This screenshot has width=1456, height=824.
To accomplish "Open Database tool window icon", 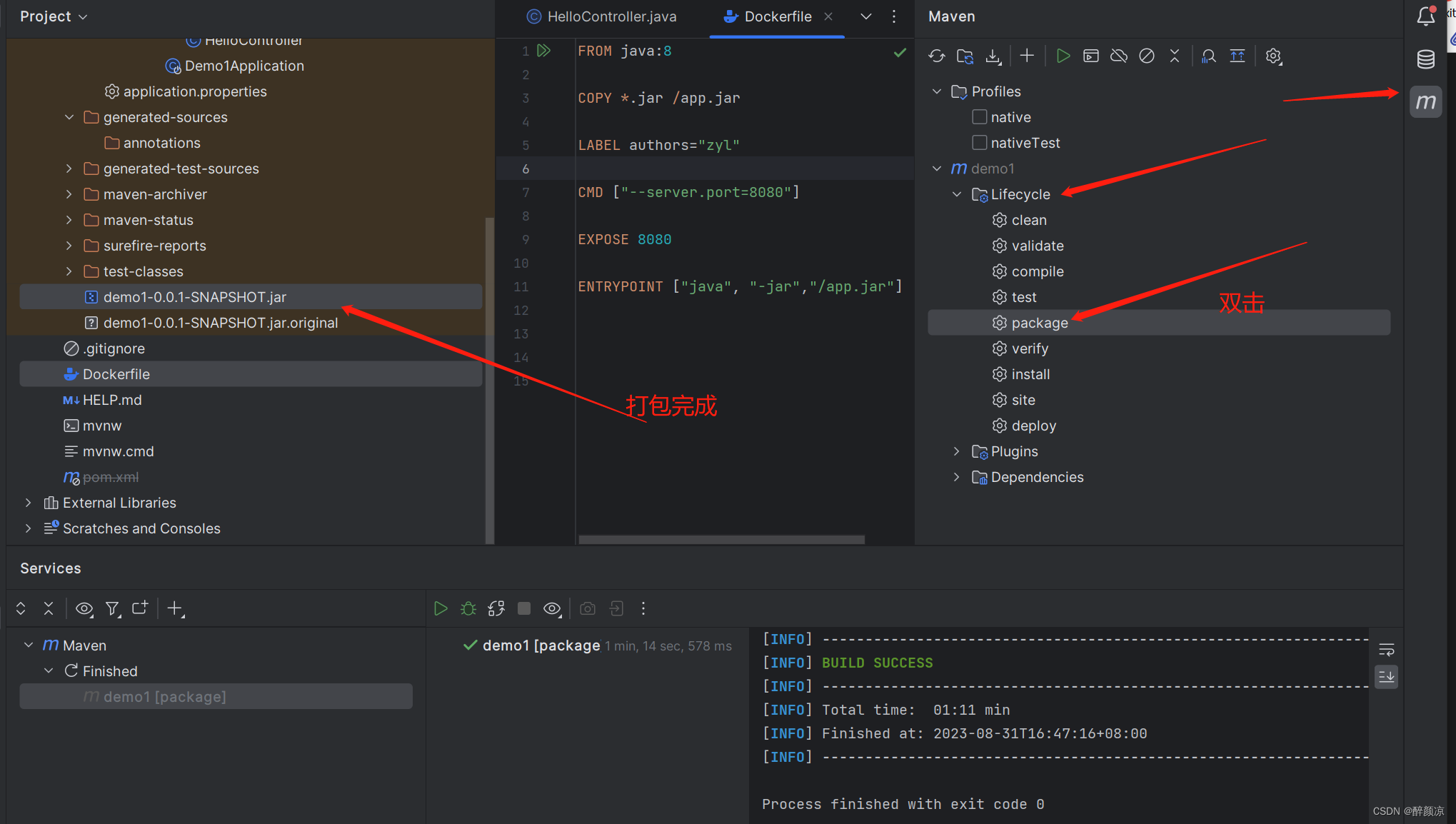I will click(x=1426, y=59).
